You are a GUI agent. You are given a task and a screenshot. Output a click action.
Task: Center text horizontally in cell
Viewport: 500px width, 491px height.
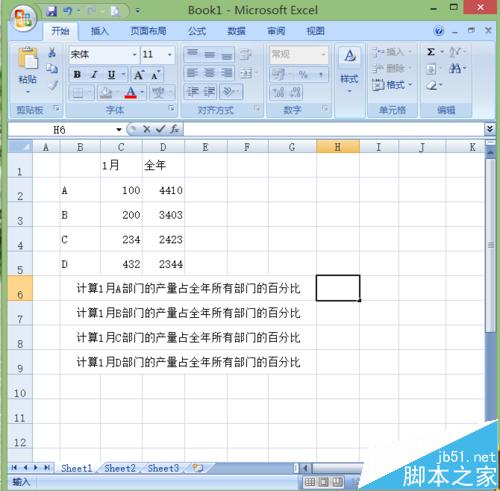[209, 73]
